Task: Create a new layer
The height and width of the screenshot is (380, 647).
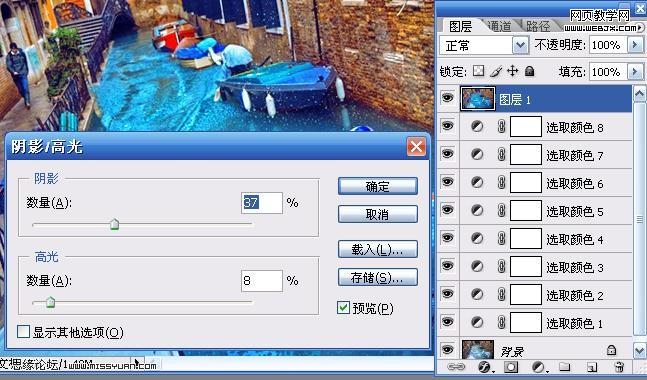Action: tap(592, 366)
